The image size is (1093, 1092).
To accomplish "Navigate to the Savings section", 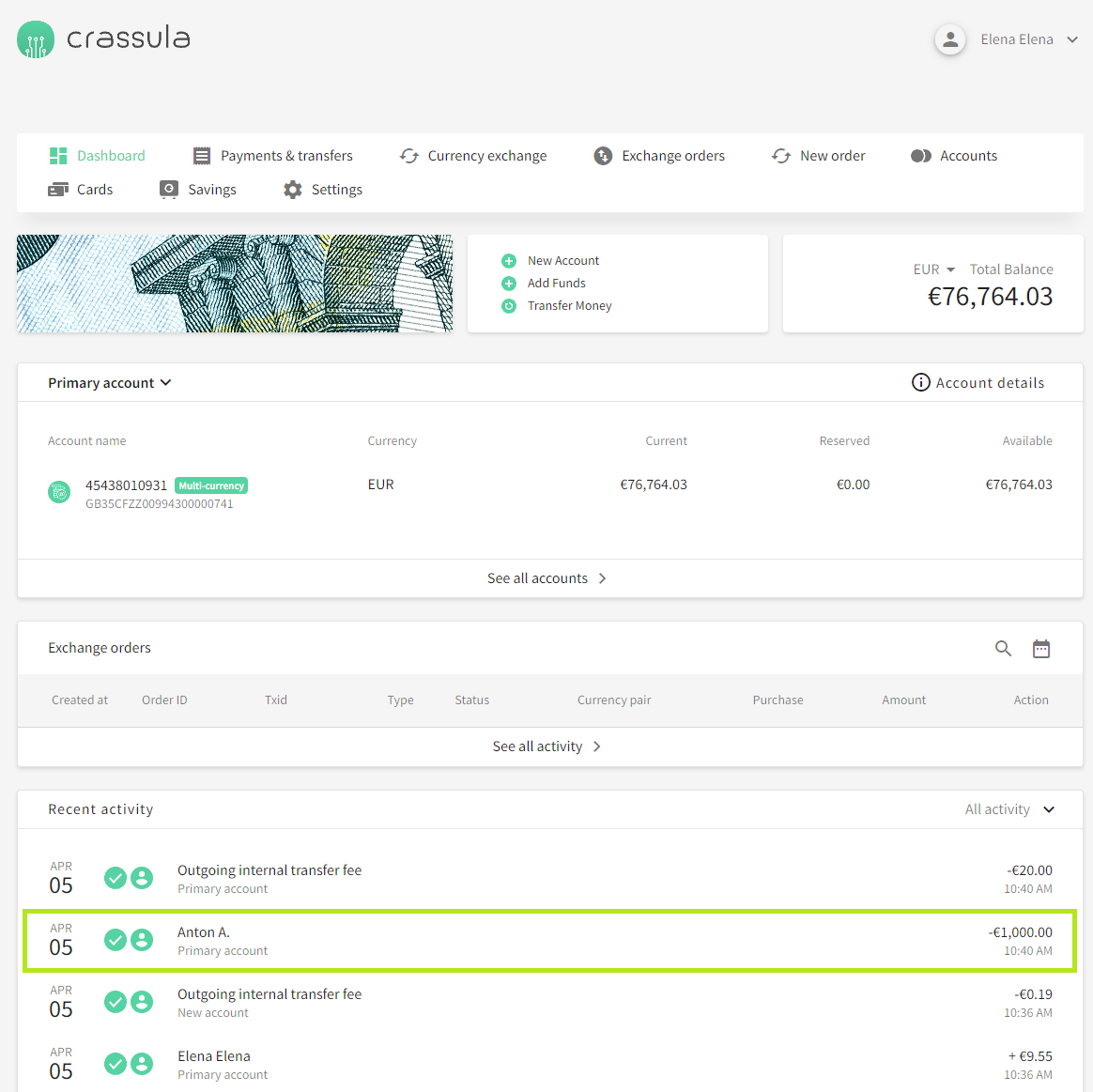I will [x=198, y=190].
